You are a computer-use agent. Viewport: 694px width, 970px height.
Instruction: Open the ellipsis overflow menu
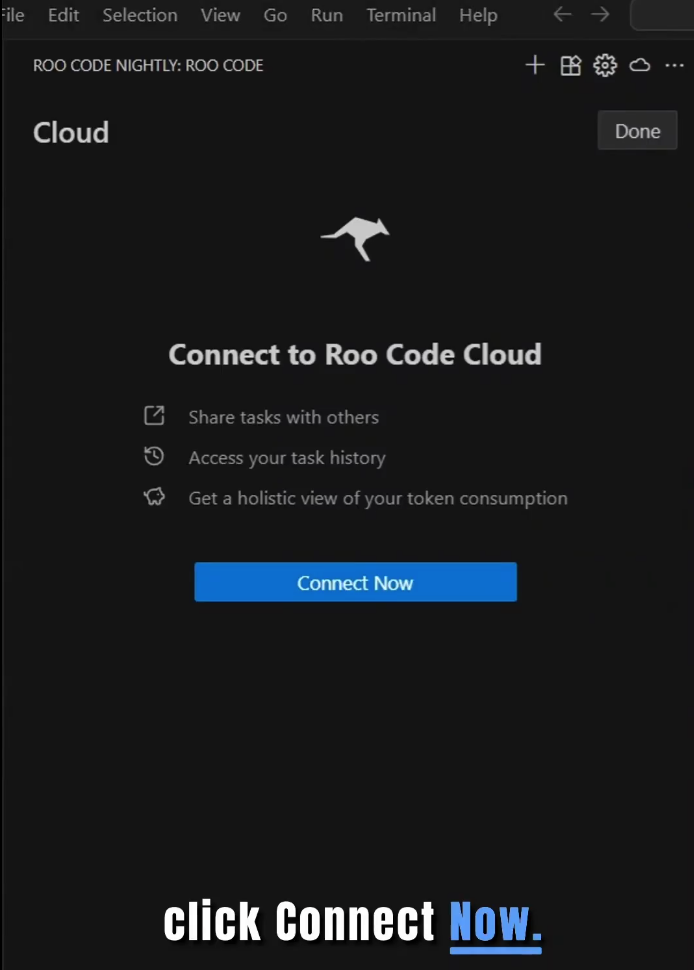pyautogui.click(x=675, y=65)
